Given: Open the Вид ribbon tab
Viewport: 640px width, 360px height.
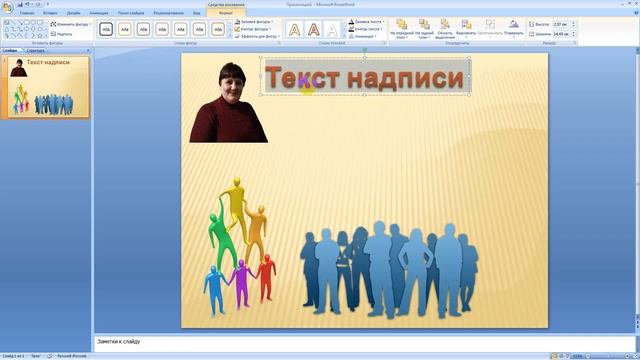Looking at the screenshot, I should coord(197,13).
